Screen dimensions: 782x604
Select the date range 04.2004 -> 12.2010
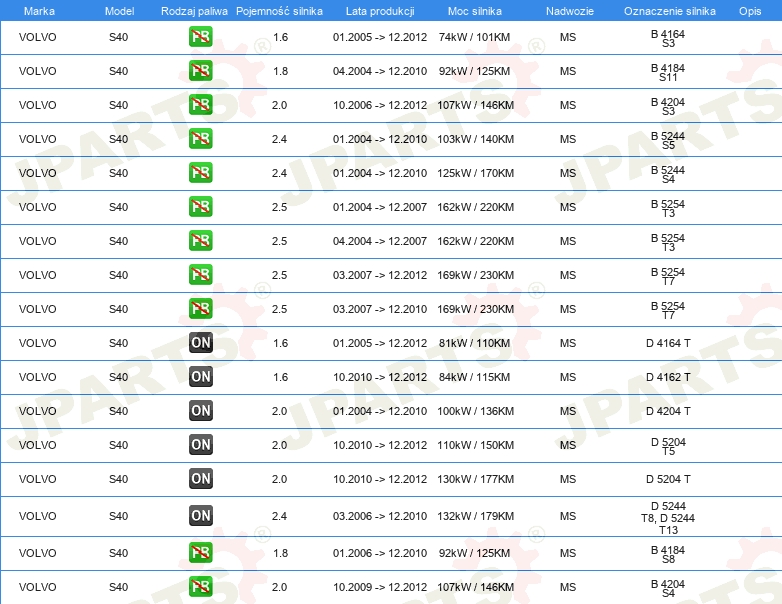click(380, 71)
